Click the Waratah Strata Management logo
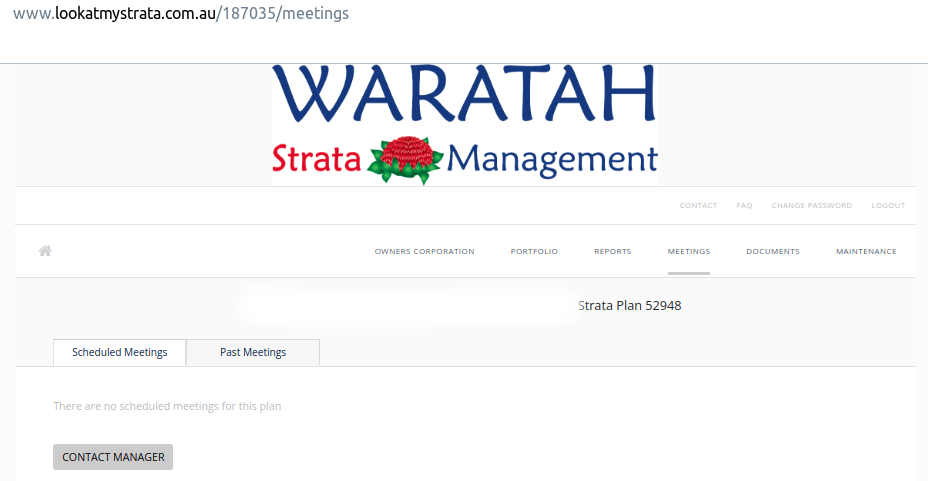The image size is (928, 481). 465,125
